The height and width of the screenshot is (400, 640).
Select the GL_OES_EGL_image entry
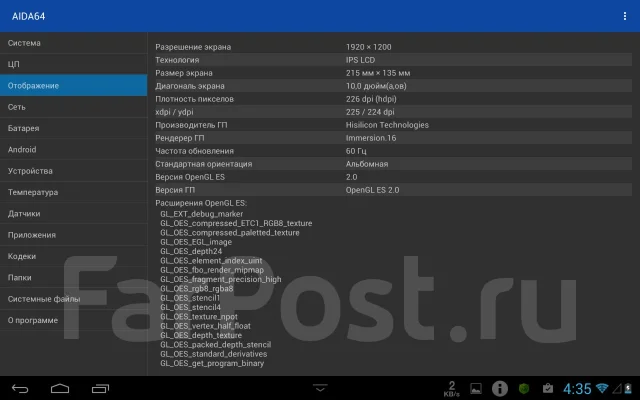(x=196, y=242)
